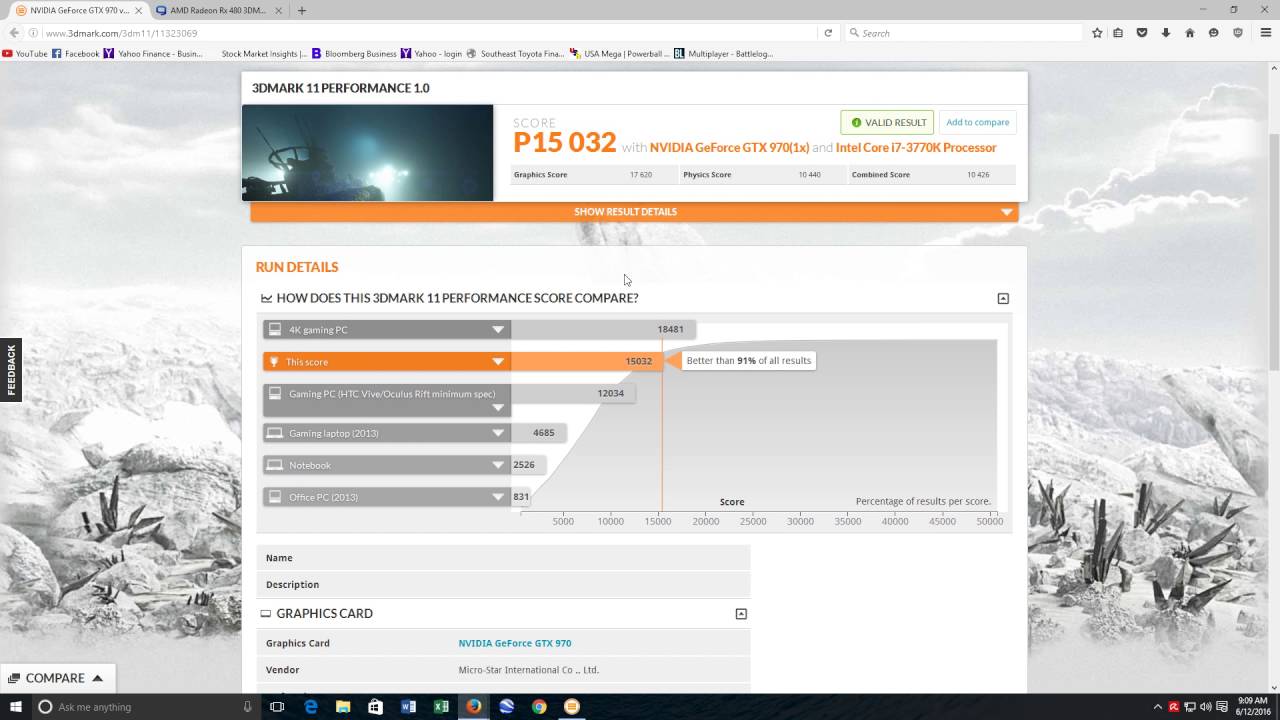1280x720 pixels.
Task: Reload the page with the refresh icon
Action: pos(828,33)
